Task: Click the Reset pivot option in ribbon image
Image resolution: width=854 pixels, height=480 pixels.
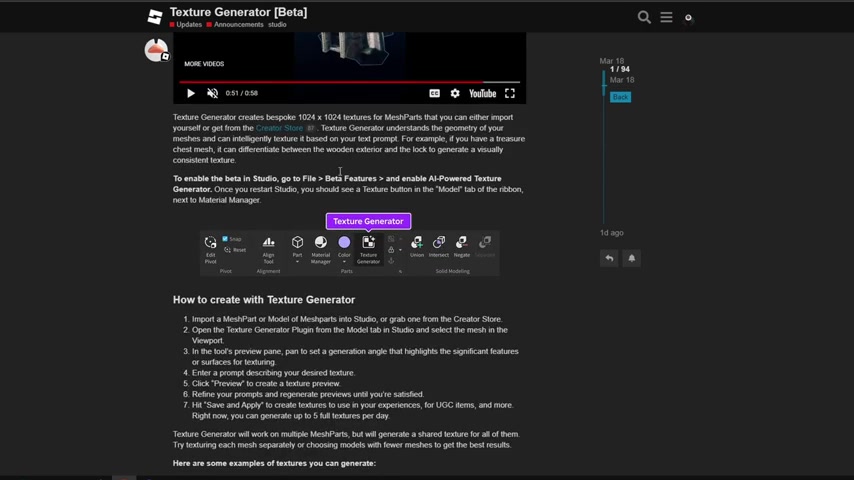Action: pos(235,250)
